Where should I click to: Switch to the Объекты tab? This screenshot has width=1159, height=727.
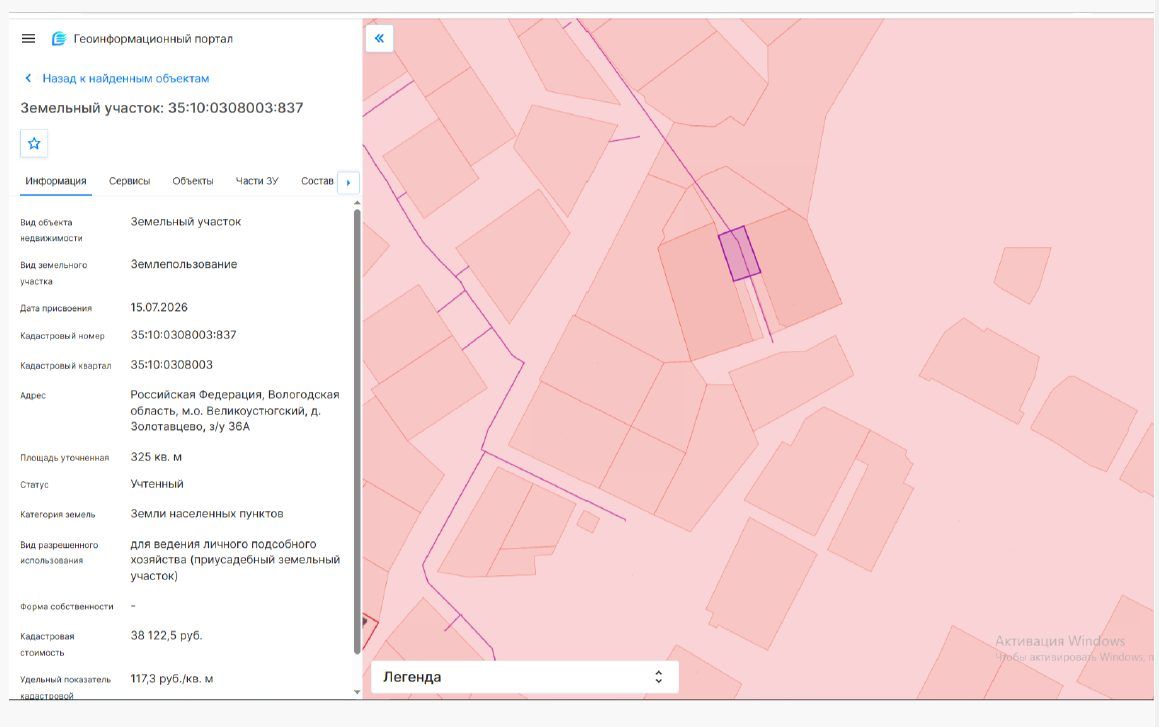(193, 181)
